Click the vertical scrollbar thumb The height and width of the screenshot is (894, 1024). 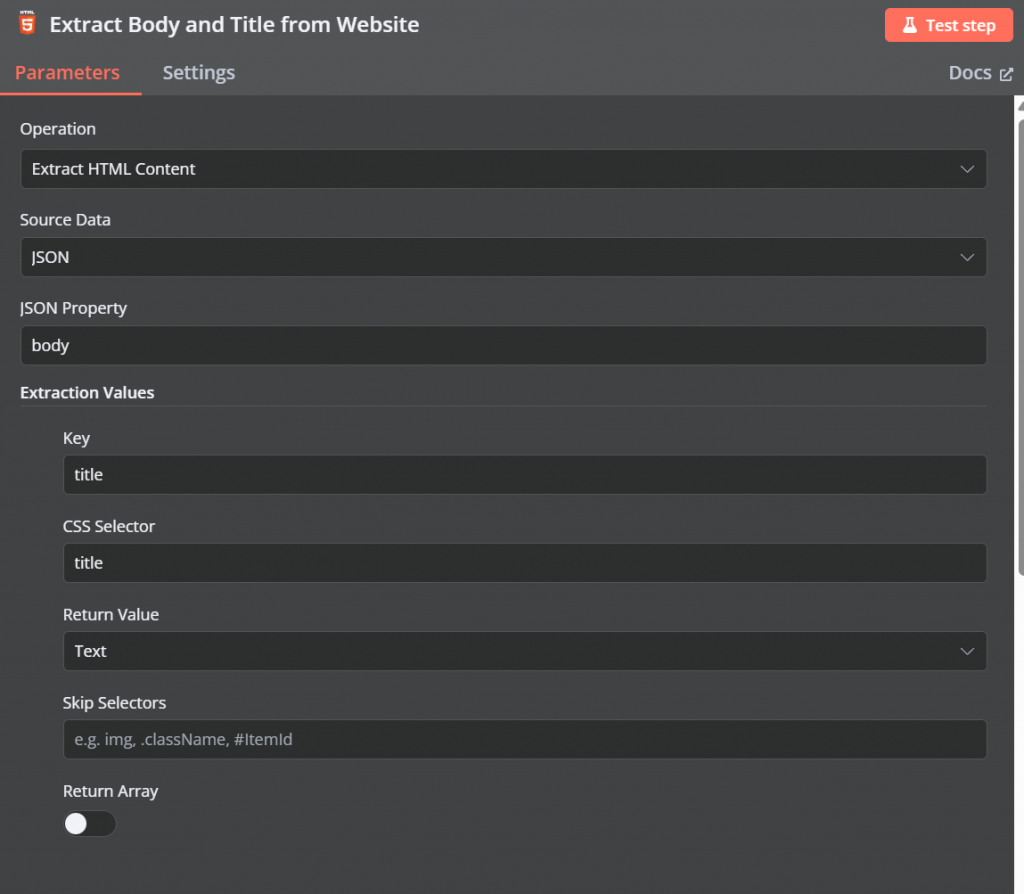click(x=1019, y=340)
